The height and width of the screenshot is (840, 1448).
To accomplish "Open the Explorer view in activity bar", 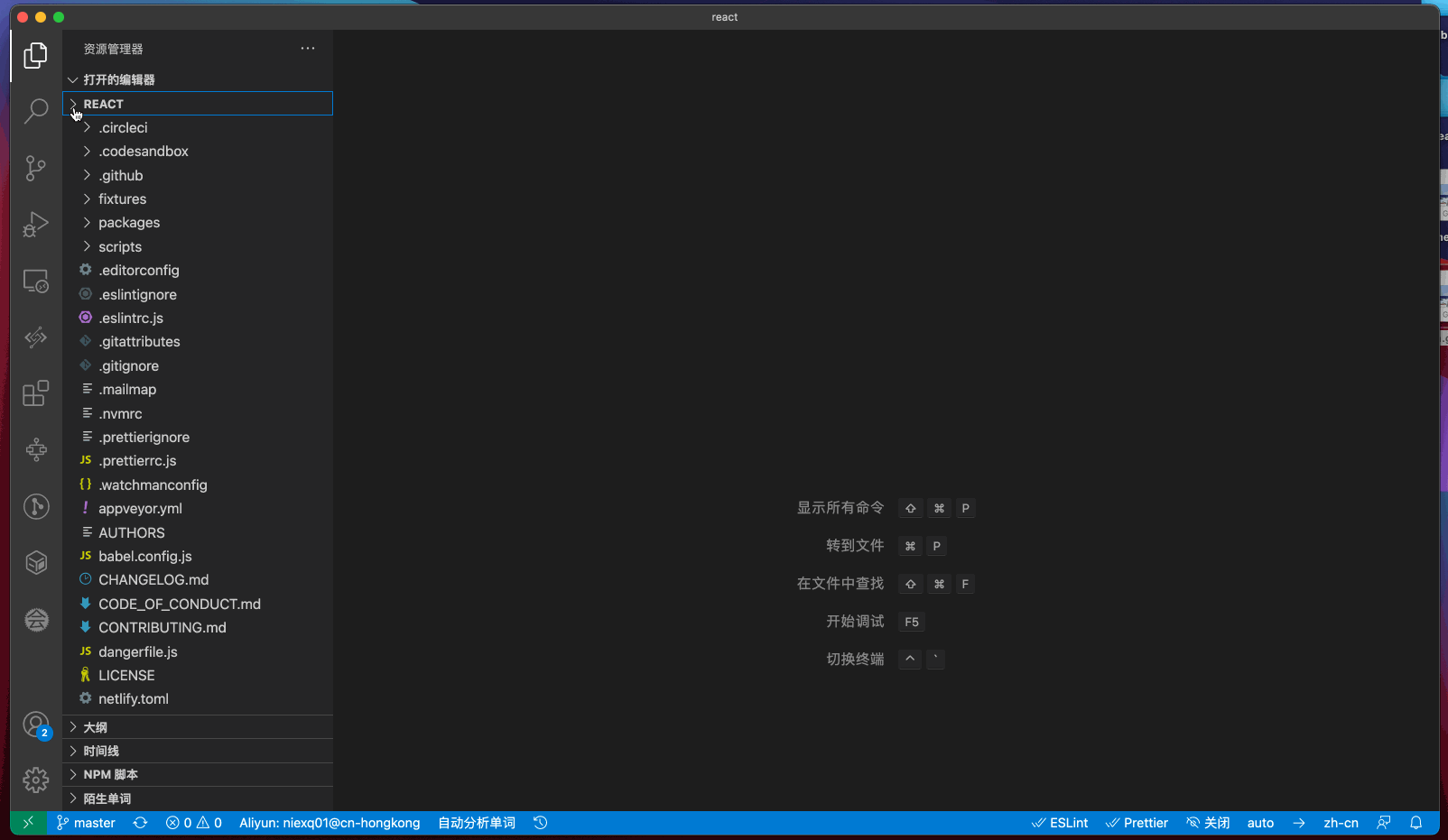I will click(x=35, y=56).
